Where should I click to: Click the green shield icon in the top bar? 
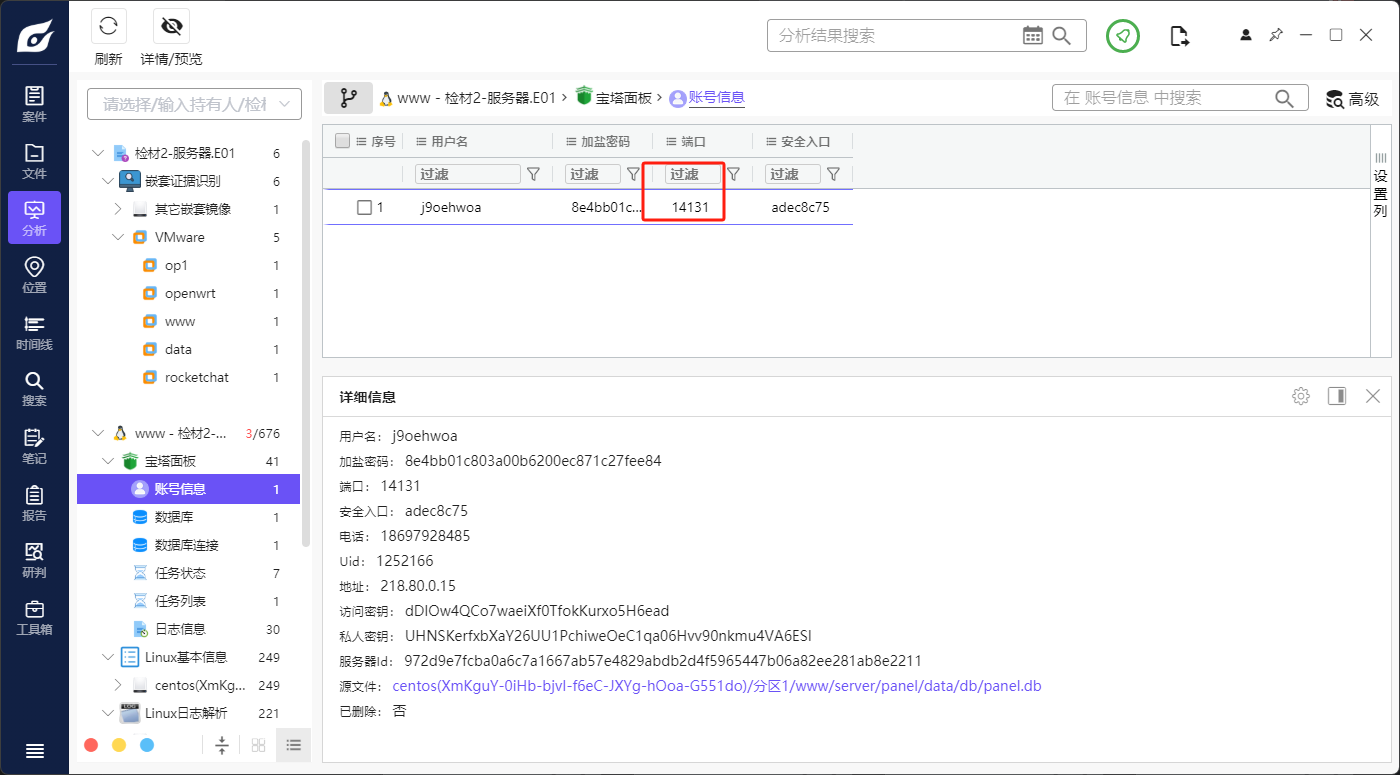click(x=1123, y=36)
